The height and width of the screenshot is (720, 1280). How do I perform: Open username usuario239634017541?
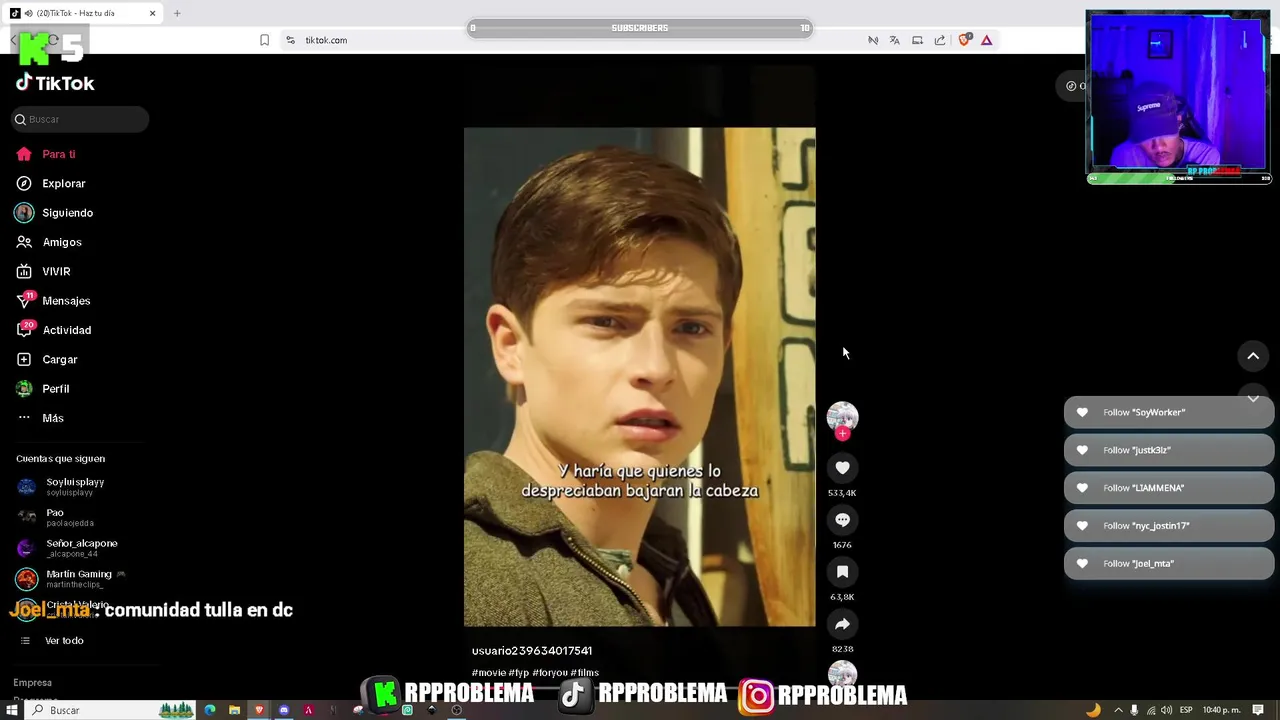tap(532, 651)
